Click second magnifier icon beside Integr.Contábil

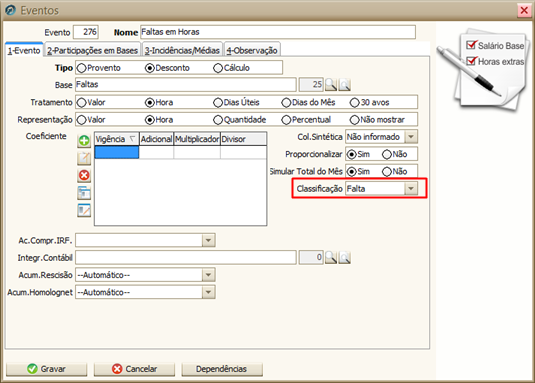[x=345, y=257]
